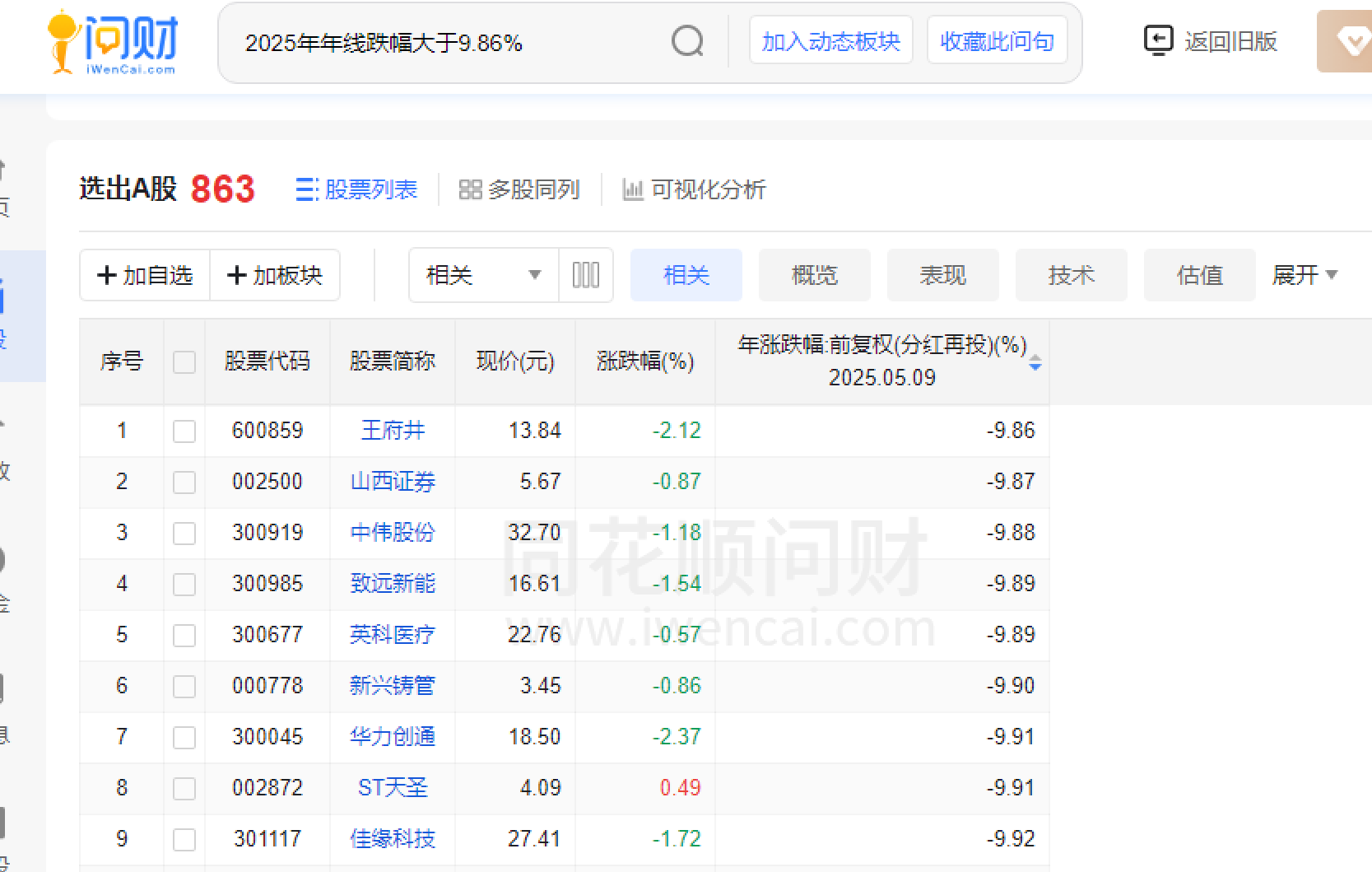Open the 致远新能 stock link
The width and height of the screenshot is (1372, 872).
pos(393,583)
